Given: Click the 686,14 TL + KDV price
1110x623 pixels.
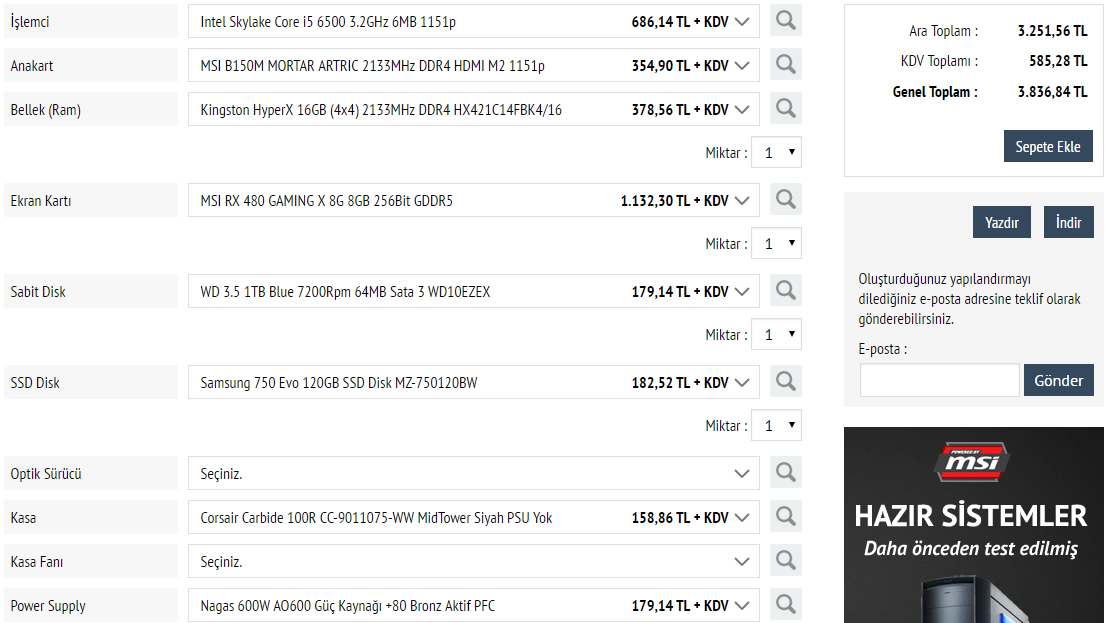Looking at the screenshot, I should 680,22.
